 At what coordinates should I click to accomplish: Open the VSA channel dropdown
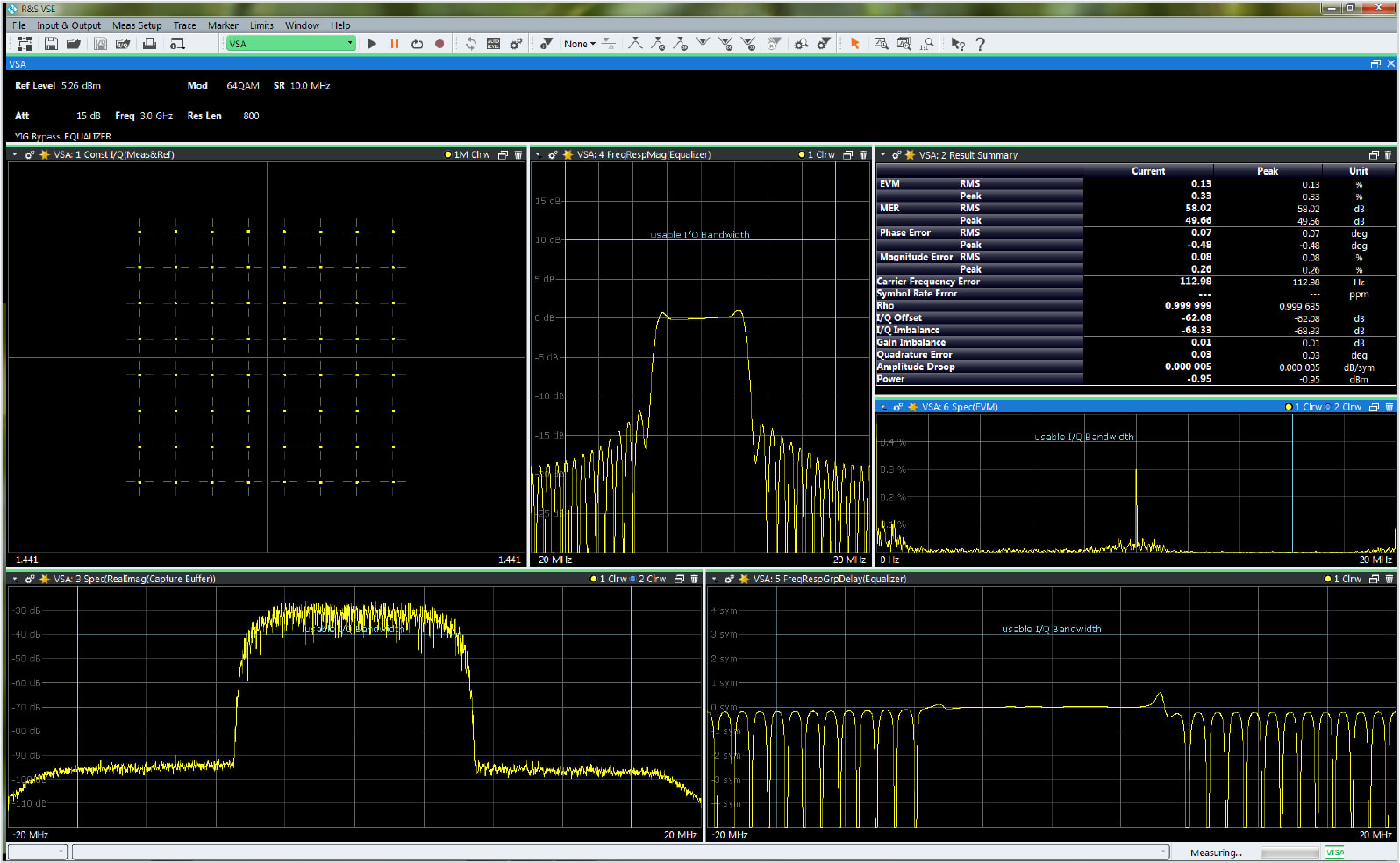(350, 44)
